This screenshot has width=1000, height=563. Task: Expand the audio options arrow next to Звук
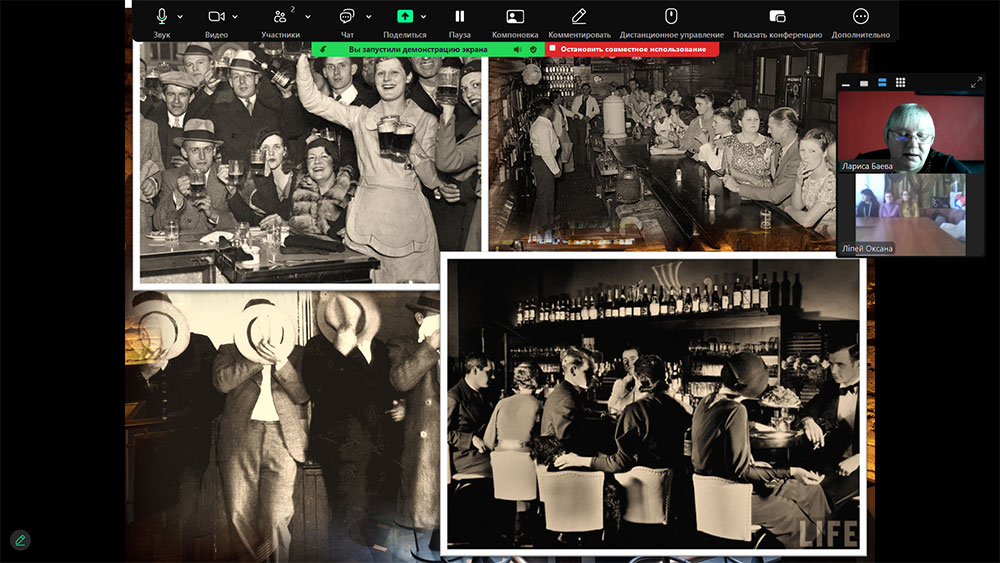tap(180, 17)
